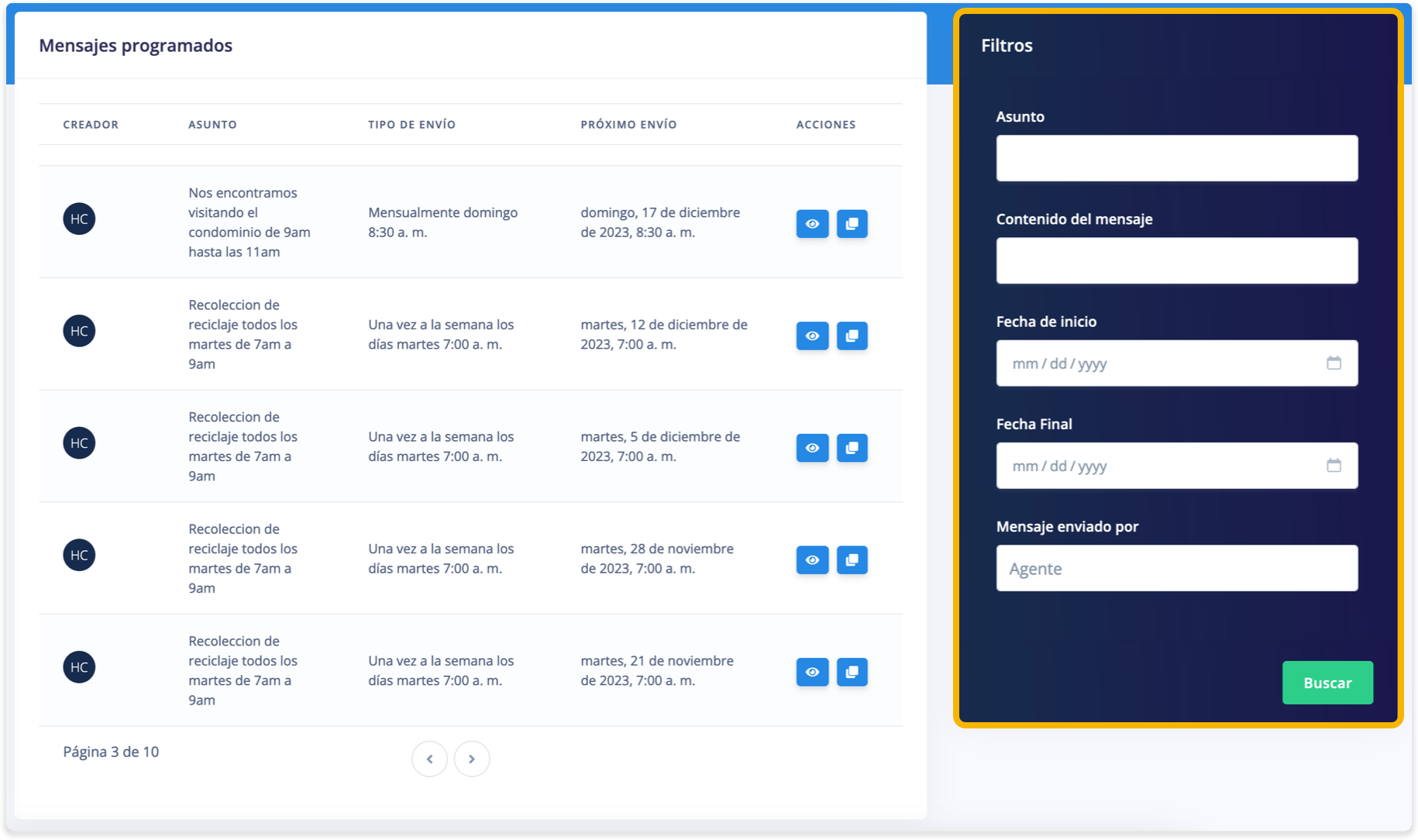1418x840 pixels.
Task: Click the ACCIONES column header
Action: 826,125
